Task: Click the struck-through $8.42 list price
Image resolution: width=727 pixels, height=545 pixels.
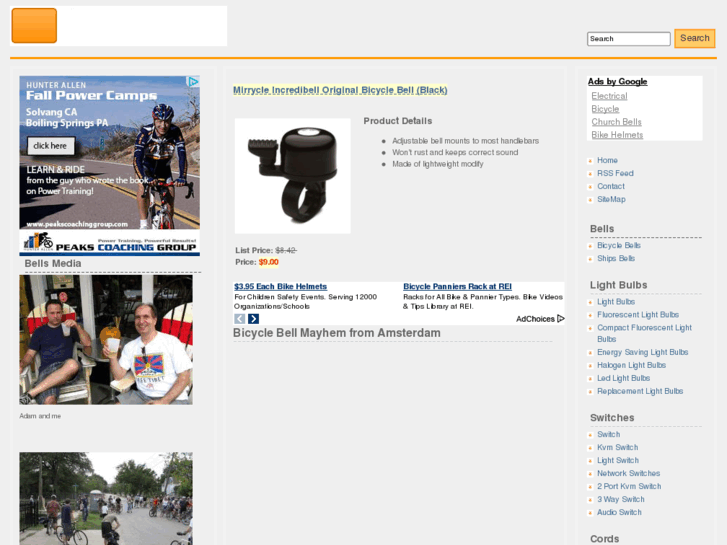Action: [x=286, y=250]
